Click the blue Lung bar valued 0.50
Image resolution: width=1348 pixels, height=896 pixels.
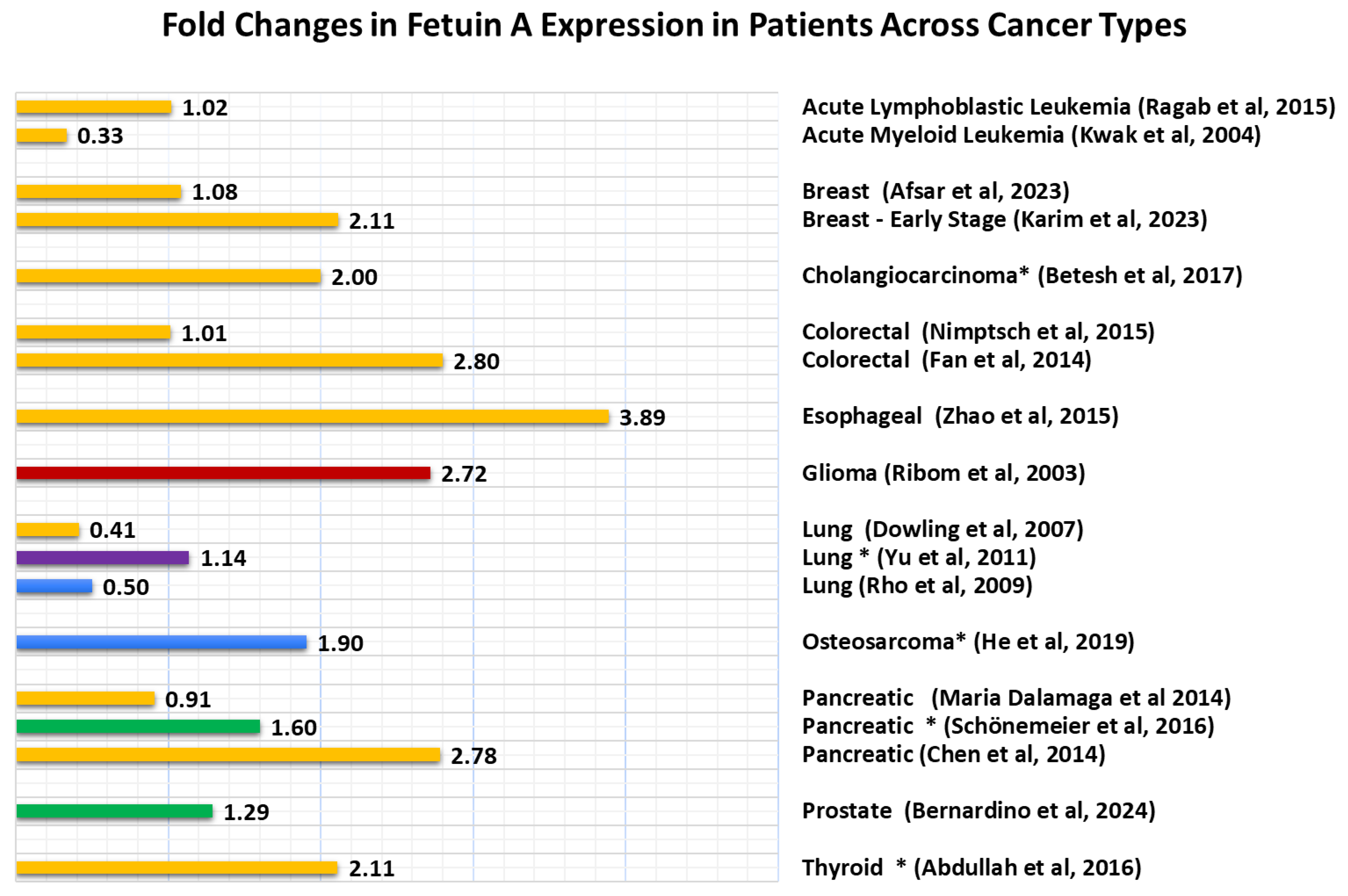(x=54, y=586)
